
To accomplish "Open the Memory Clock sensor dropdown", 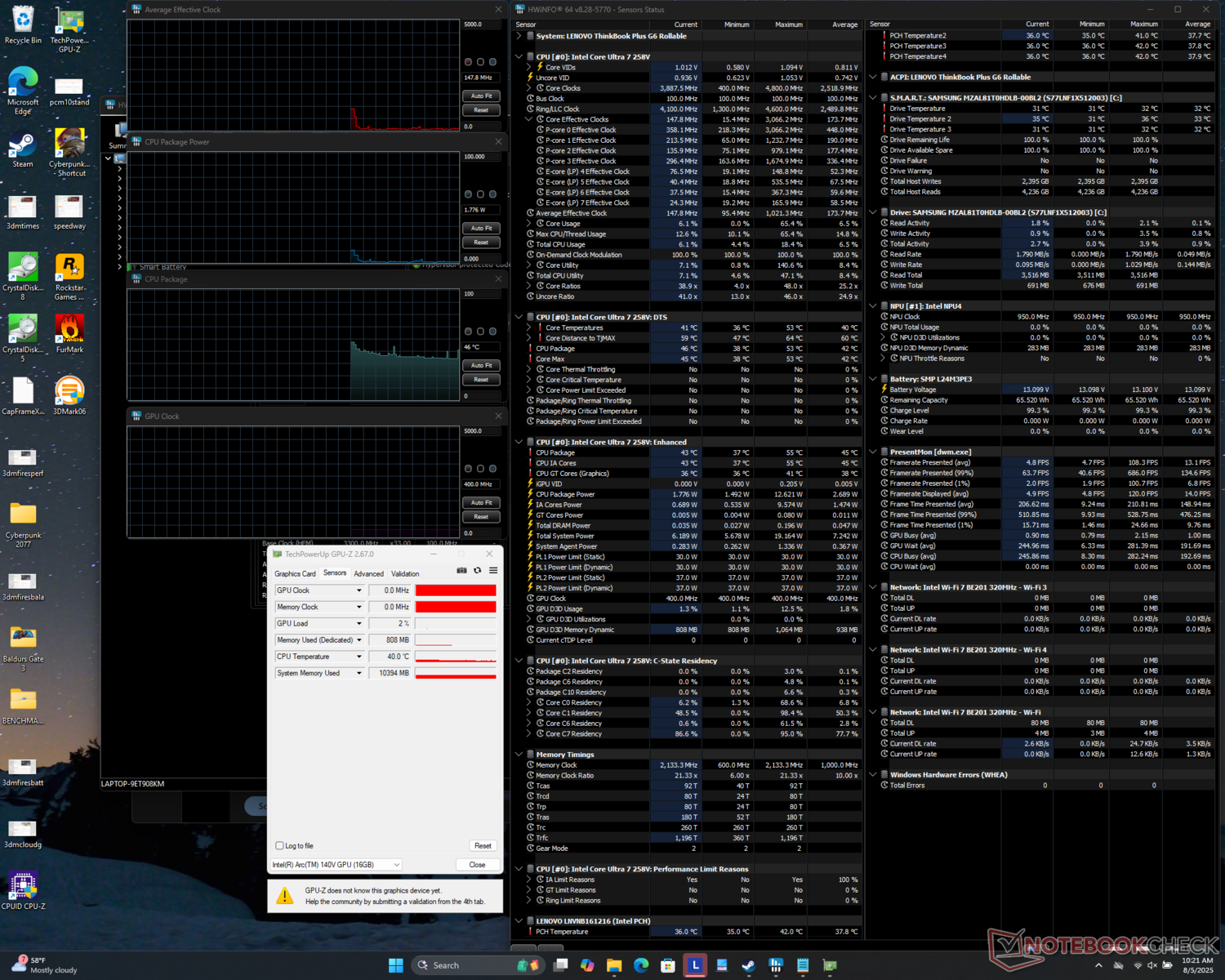I will (359, 607).
